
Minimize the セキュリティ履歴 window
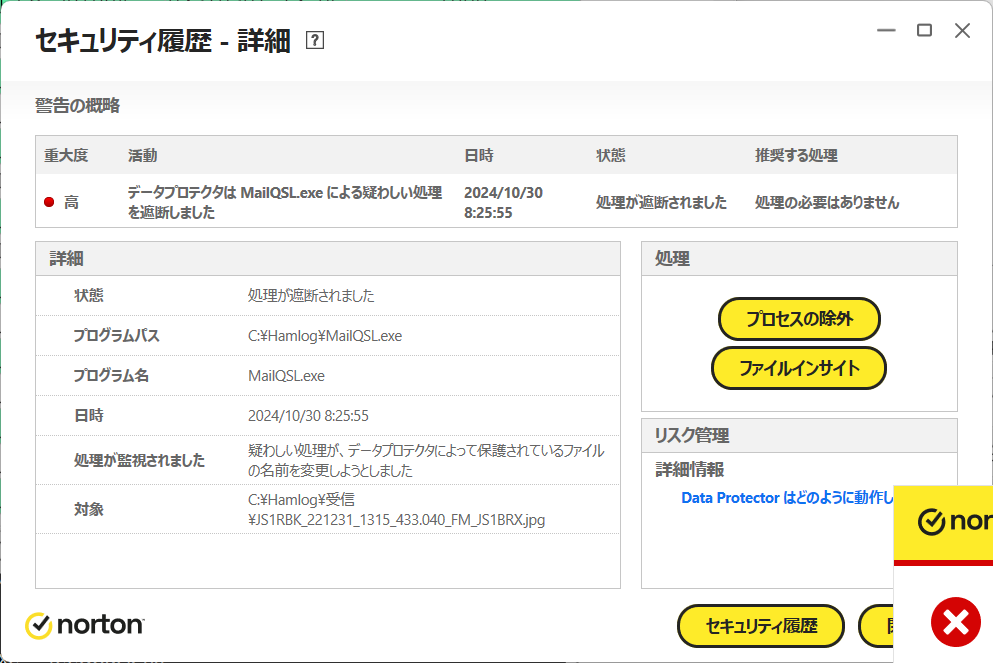(x=886, y=31)
